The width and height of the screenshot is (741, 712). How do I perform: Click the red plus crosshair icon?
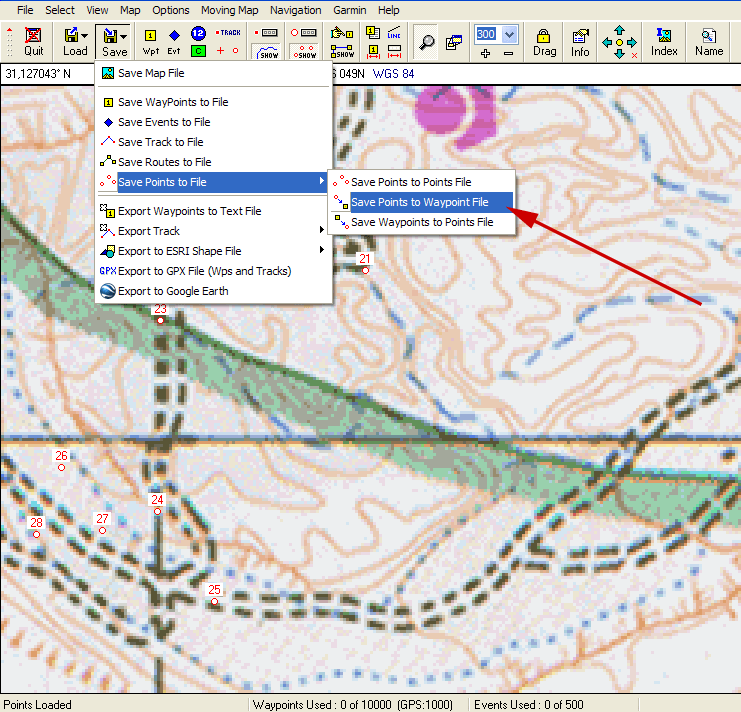pos(220,51)
